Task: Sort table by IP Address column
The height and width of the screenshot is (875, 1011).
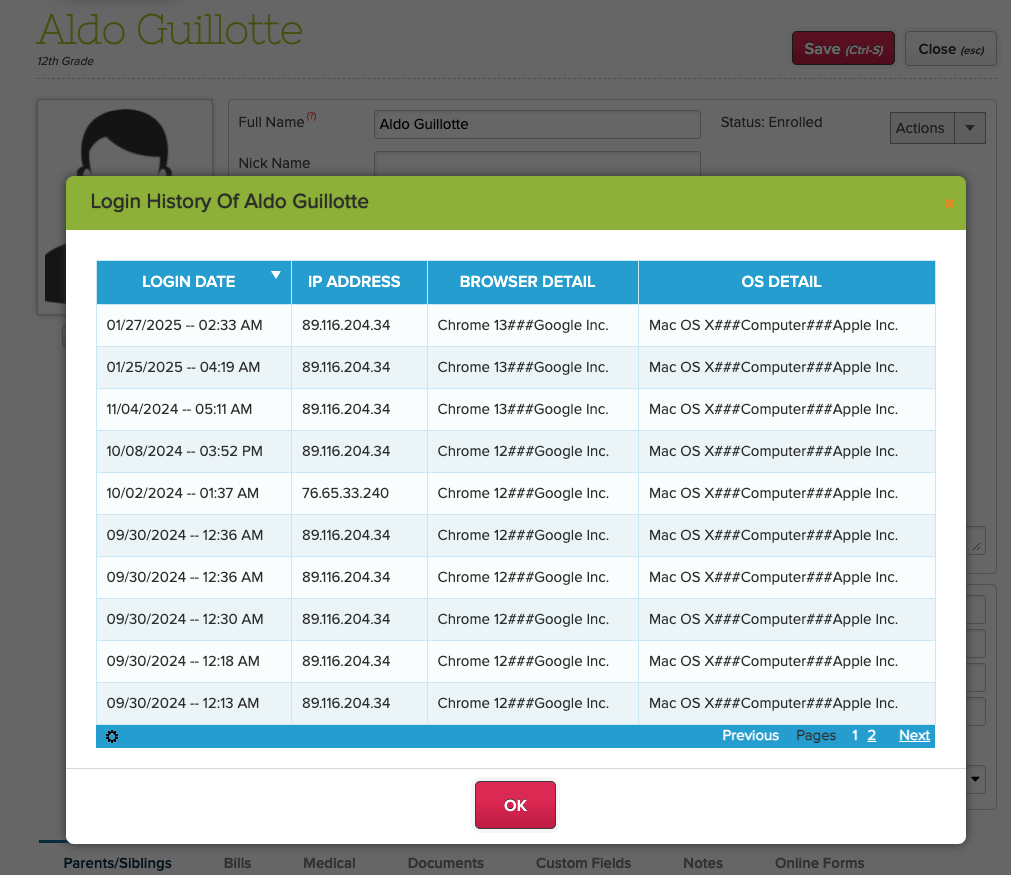Action: [353, 282]
